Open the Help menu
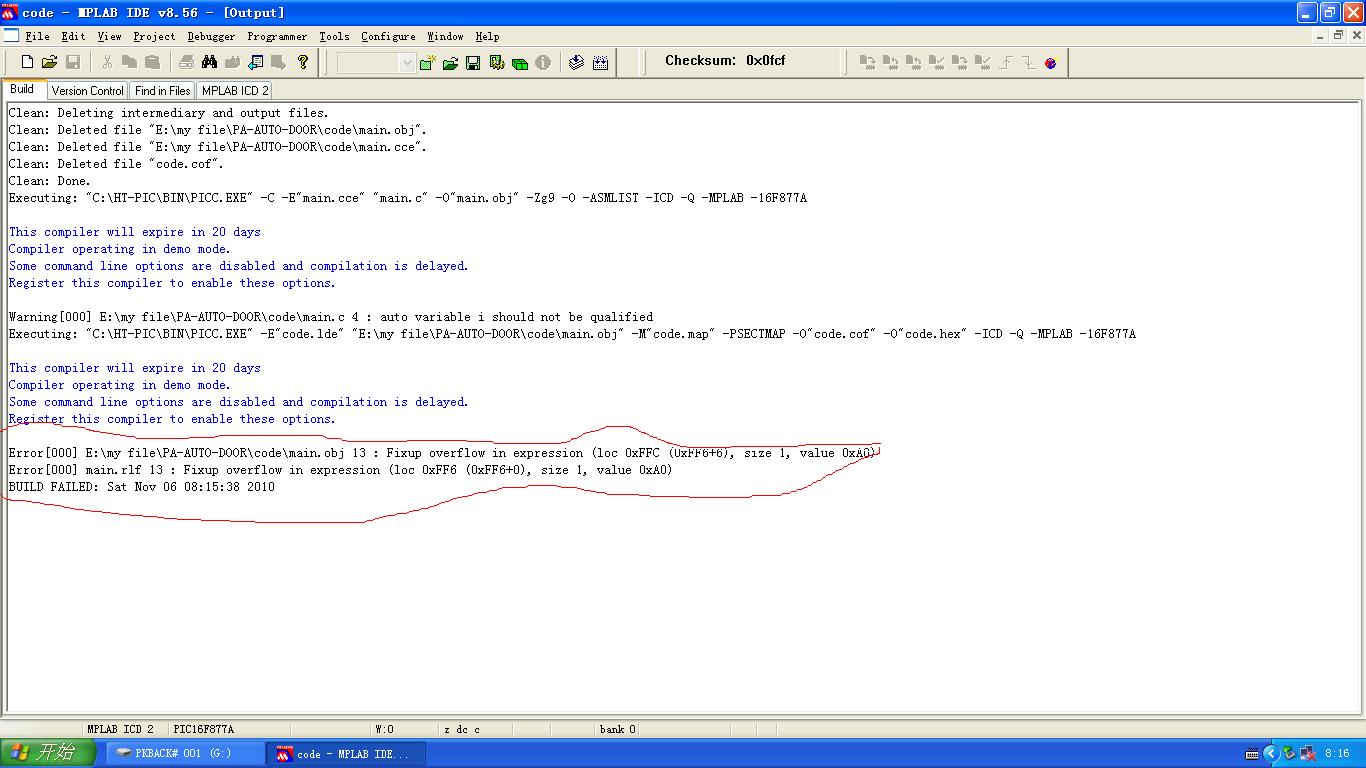 [x=487, y=36]
